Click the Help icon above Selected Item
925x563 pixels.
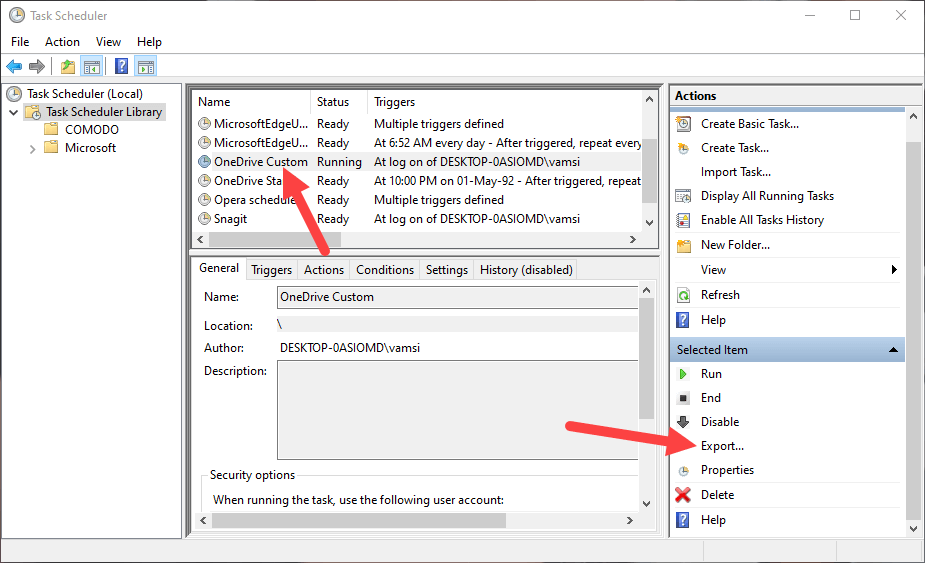click(x=683, y=320)
